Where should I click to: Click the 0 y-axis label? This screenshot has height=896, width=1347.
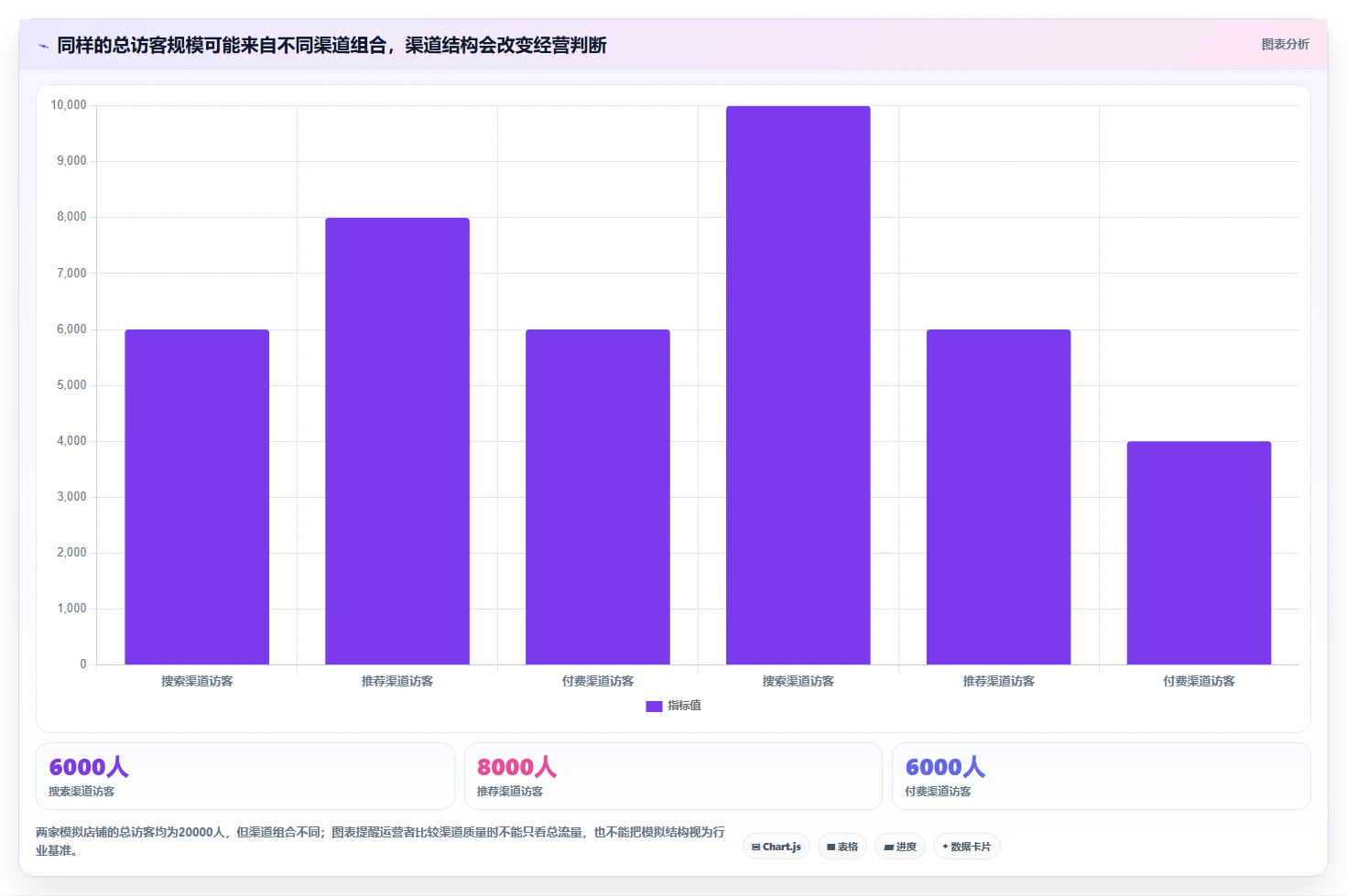[x=83, y=664]
